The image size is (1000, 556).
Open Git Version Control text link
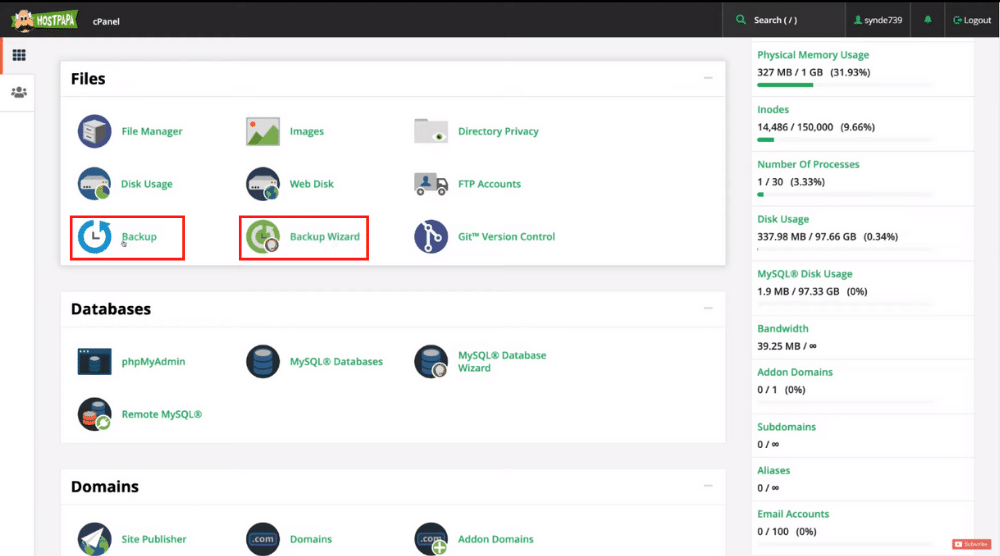tap(506, 237)
